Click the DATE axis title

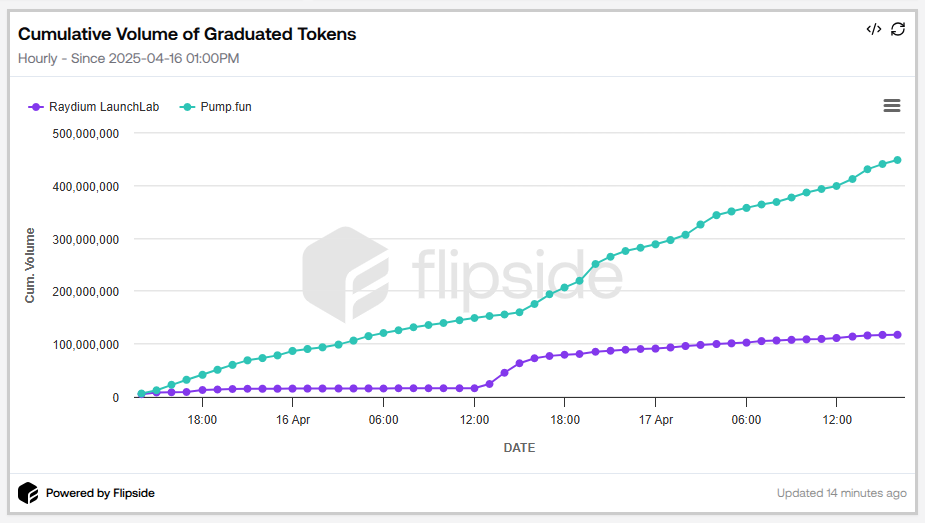(519, 448)
